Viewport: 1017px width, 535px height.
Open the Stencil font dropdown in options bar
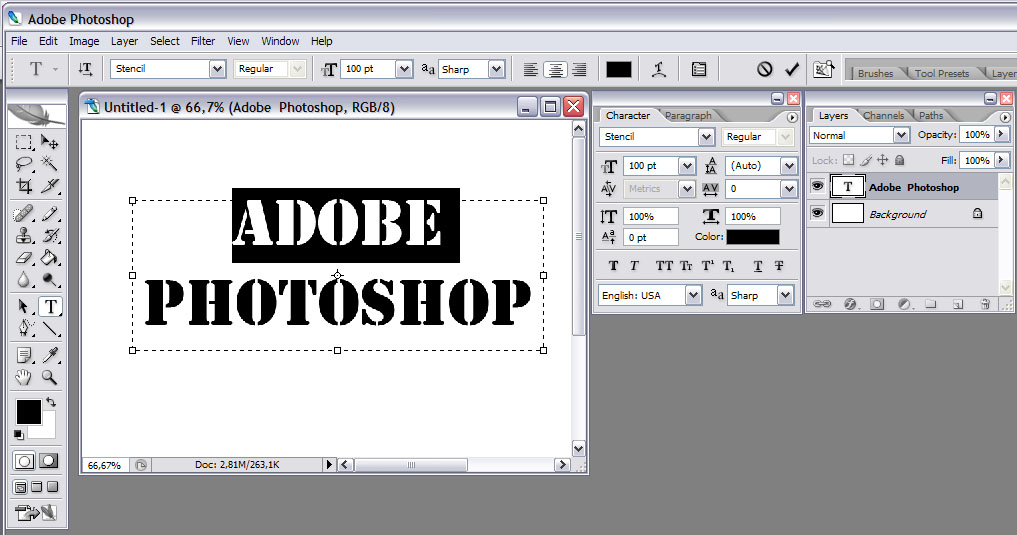tap(217, 69)
